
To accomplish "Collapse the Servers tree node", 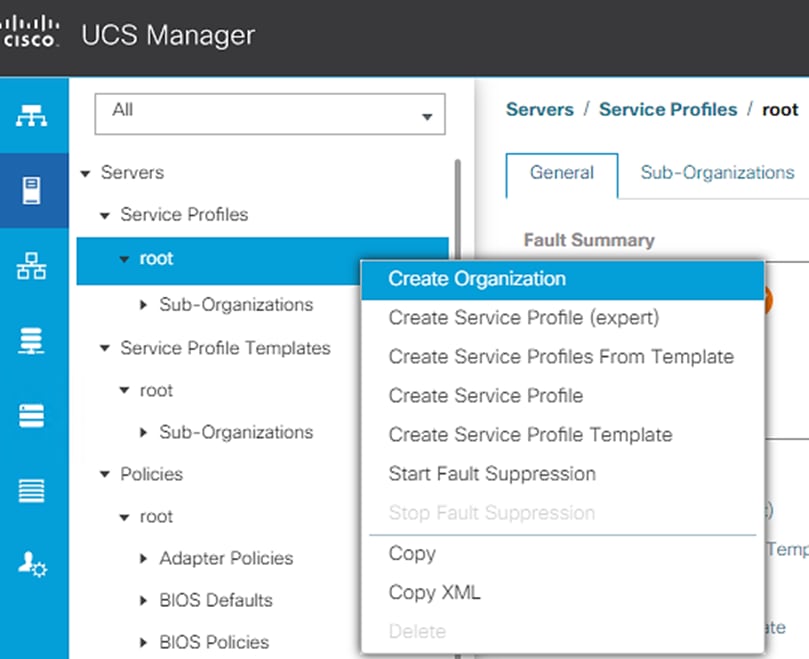I will pos(85,173).
